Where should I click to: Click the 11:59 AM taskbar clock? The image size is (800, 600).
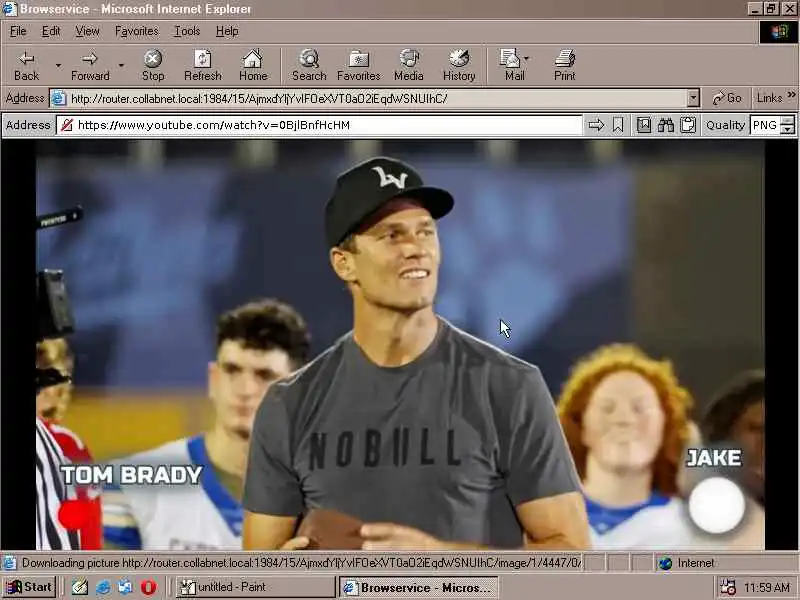[767, 588]
